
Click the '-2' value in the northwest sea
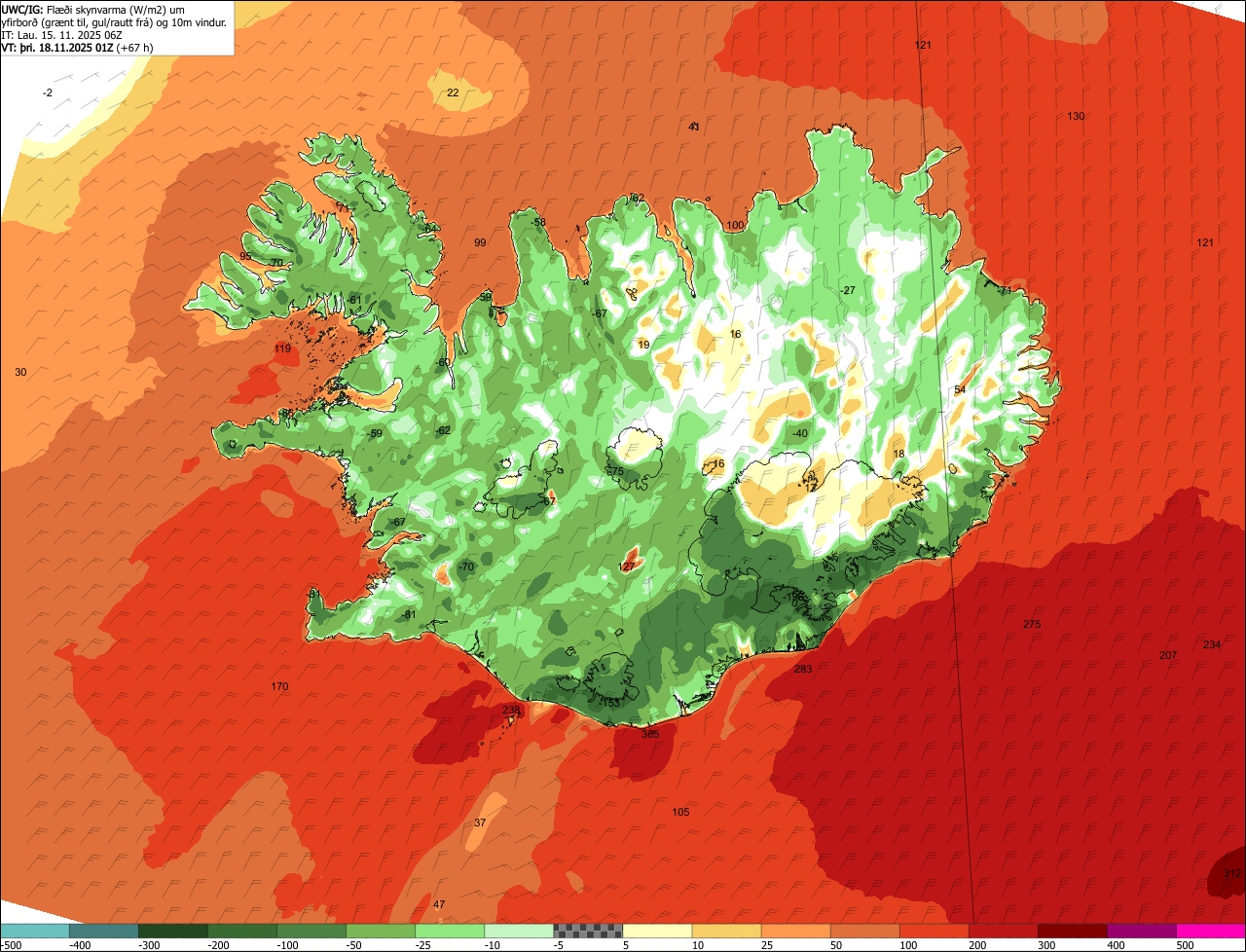(x=48, y=92)
